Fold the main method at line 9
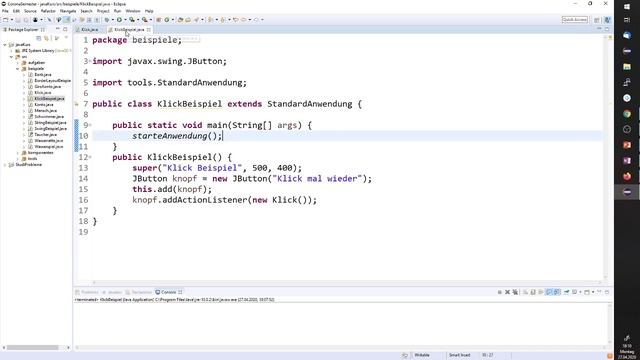Screen dimensions: 640x360 click(x=90, y=125)
